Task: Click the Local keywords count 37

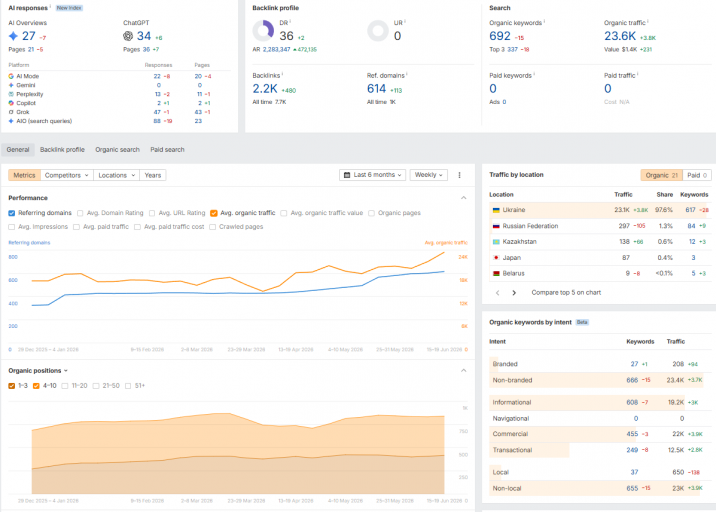Action: tap(634, 472)
